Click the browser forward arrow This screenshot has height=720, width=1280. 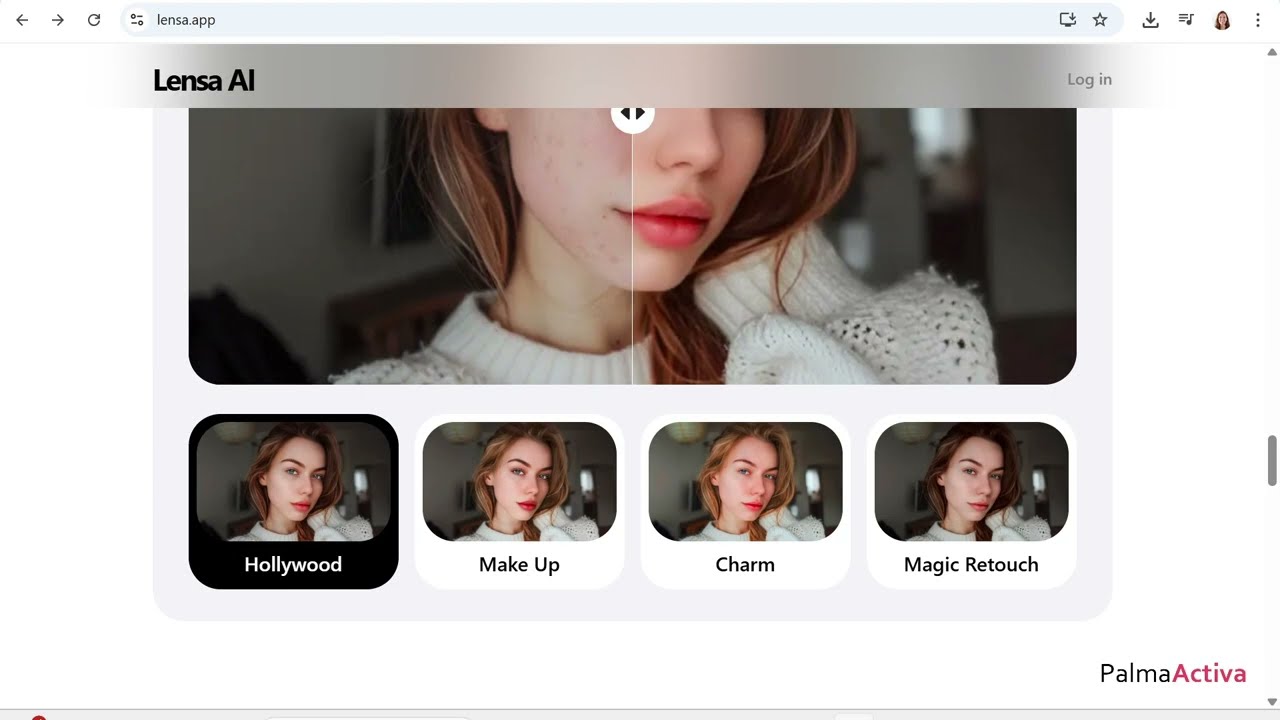(58, 20)
